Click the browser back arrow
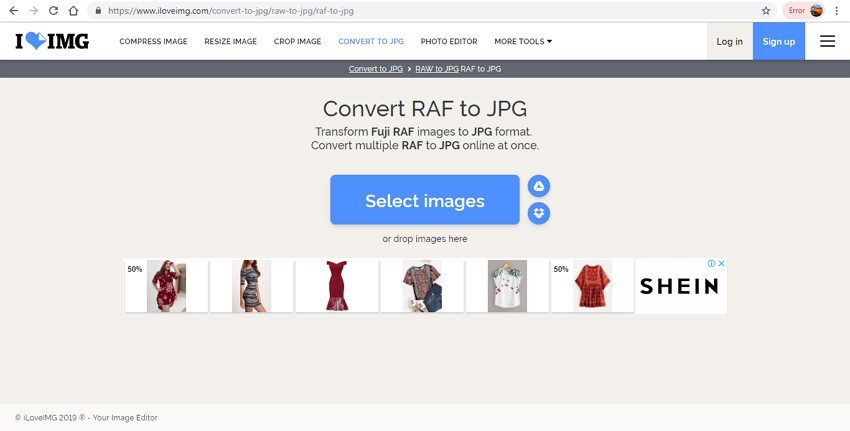Viewport: 850px width, 431px height. 13,11
